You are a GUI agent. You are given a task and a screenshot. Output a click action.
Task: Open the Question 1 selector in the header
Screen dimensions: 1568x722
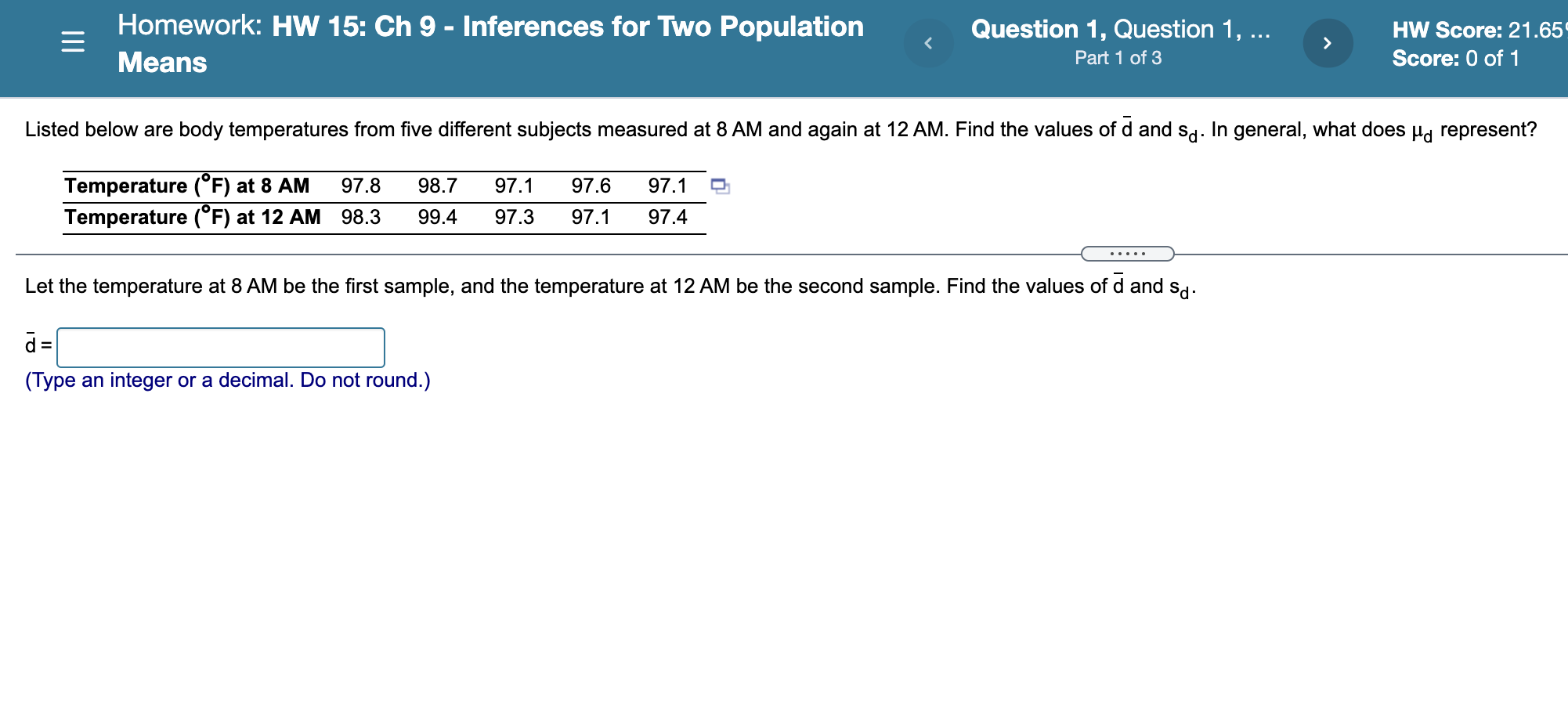(x=1118, y=29)
